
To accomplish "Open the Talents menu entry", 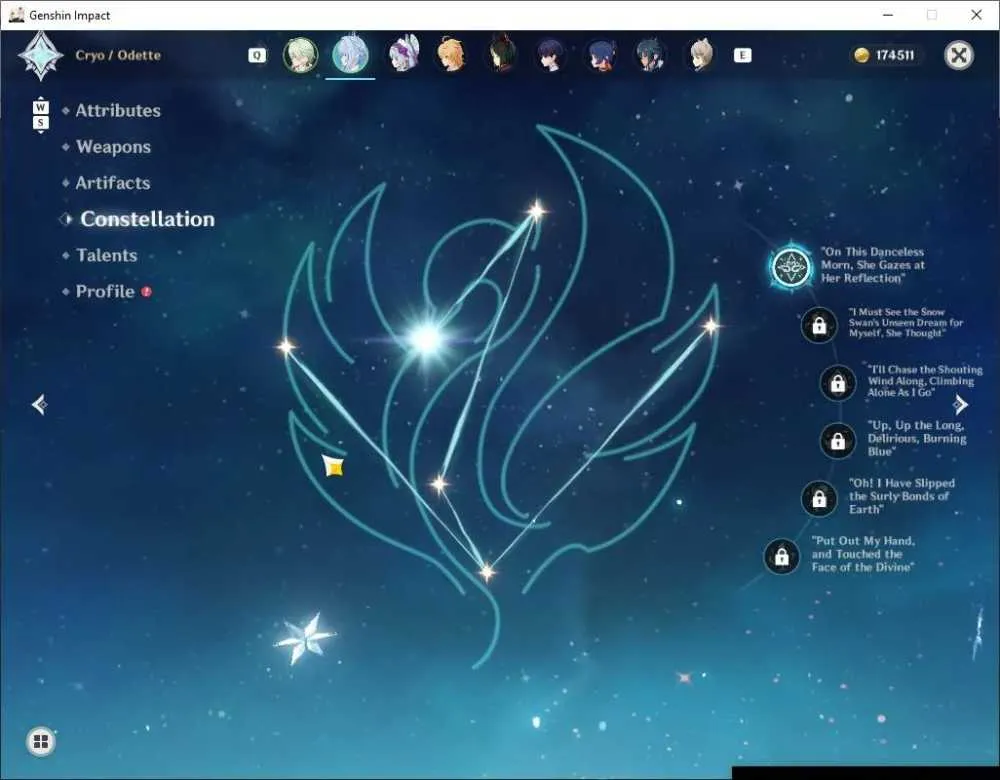I will pyautogui.click(x=107, y=255).
